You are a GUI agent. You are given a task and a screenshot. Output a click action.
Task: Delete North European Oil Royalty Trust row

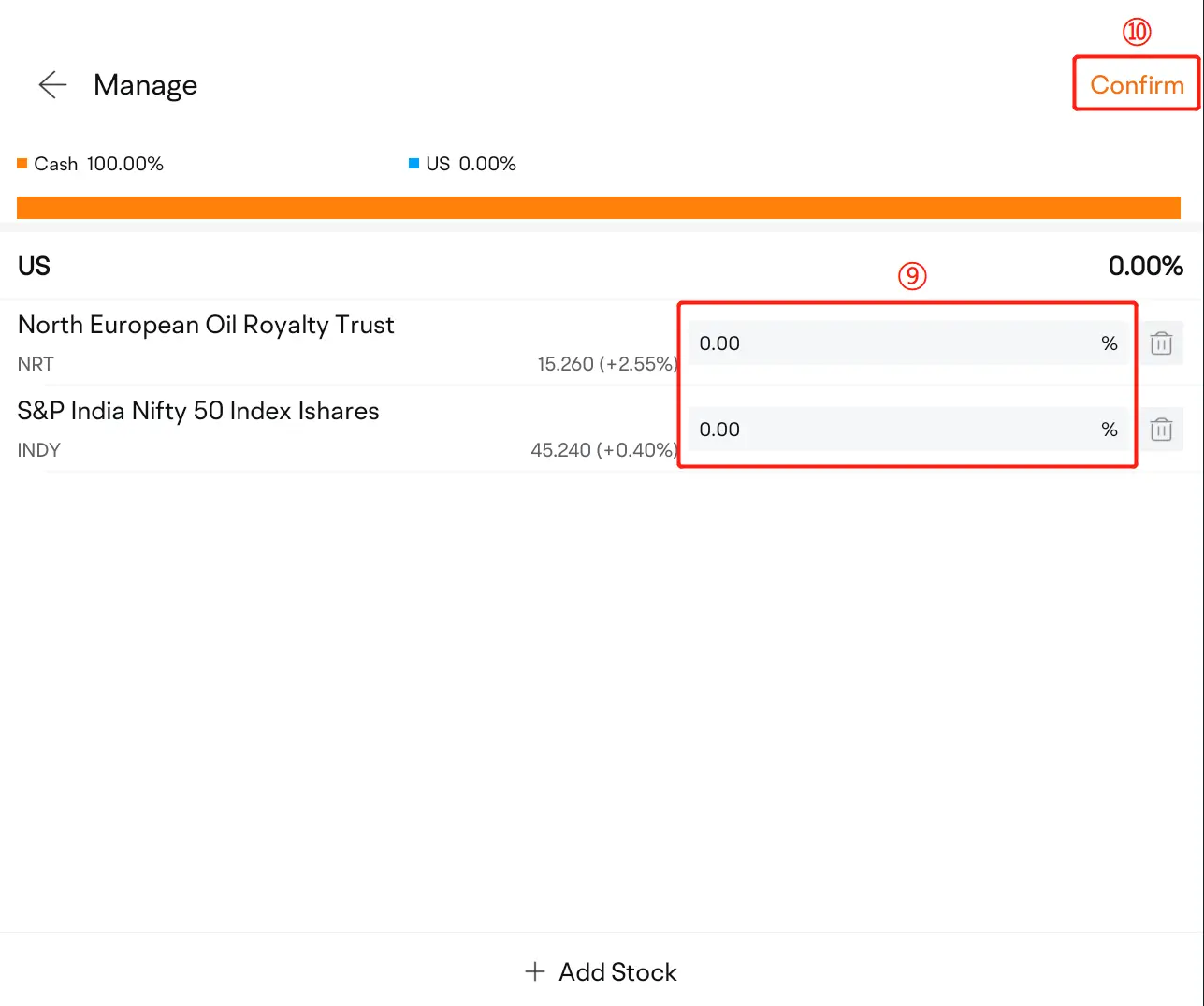click(x=1161, y=343)
